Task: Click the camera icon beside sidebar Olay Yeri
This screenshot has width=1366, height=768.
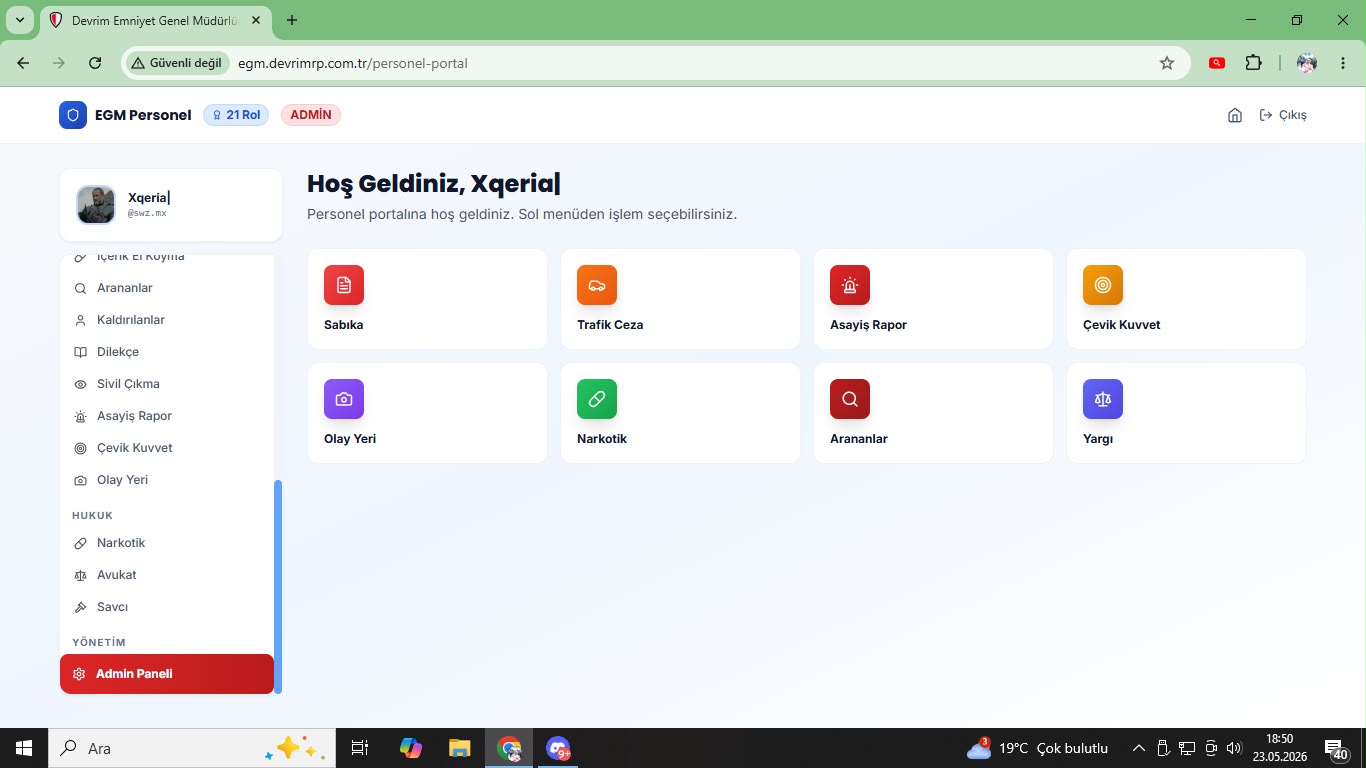Action: pos(81,480)
